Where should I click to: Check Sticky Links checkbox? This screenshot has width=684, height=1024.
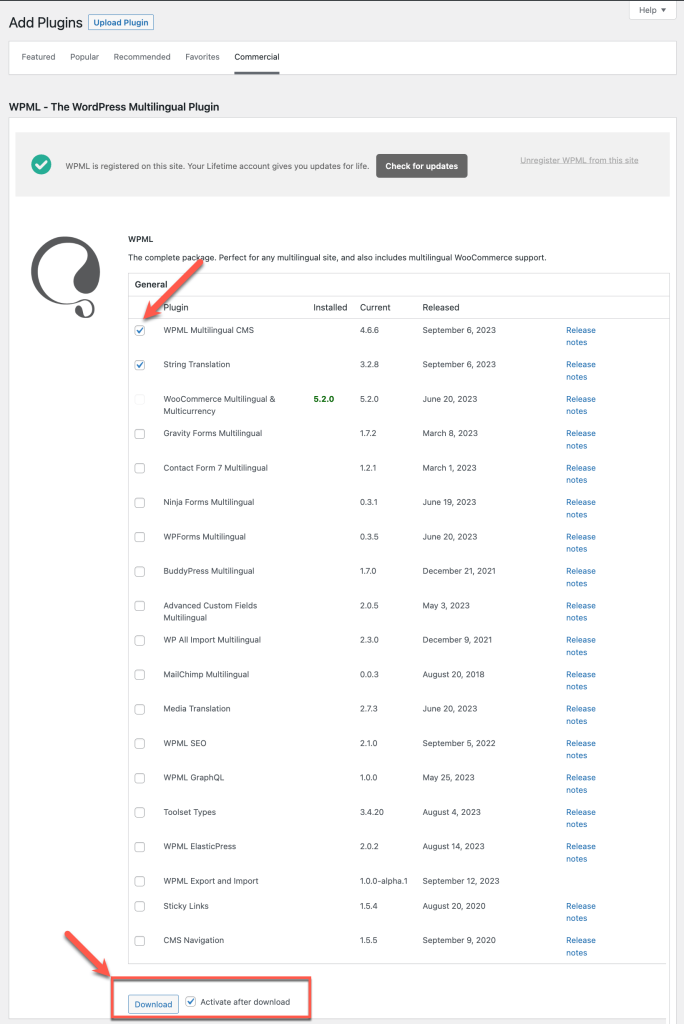click(140, 906)
